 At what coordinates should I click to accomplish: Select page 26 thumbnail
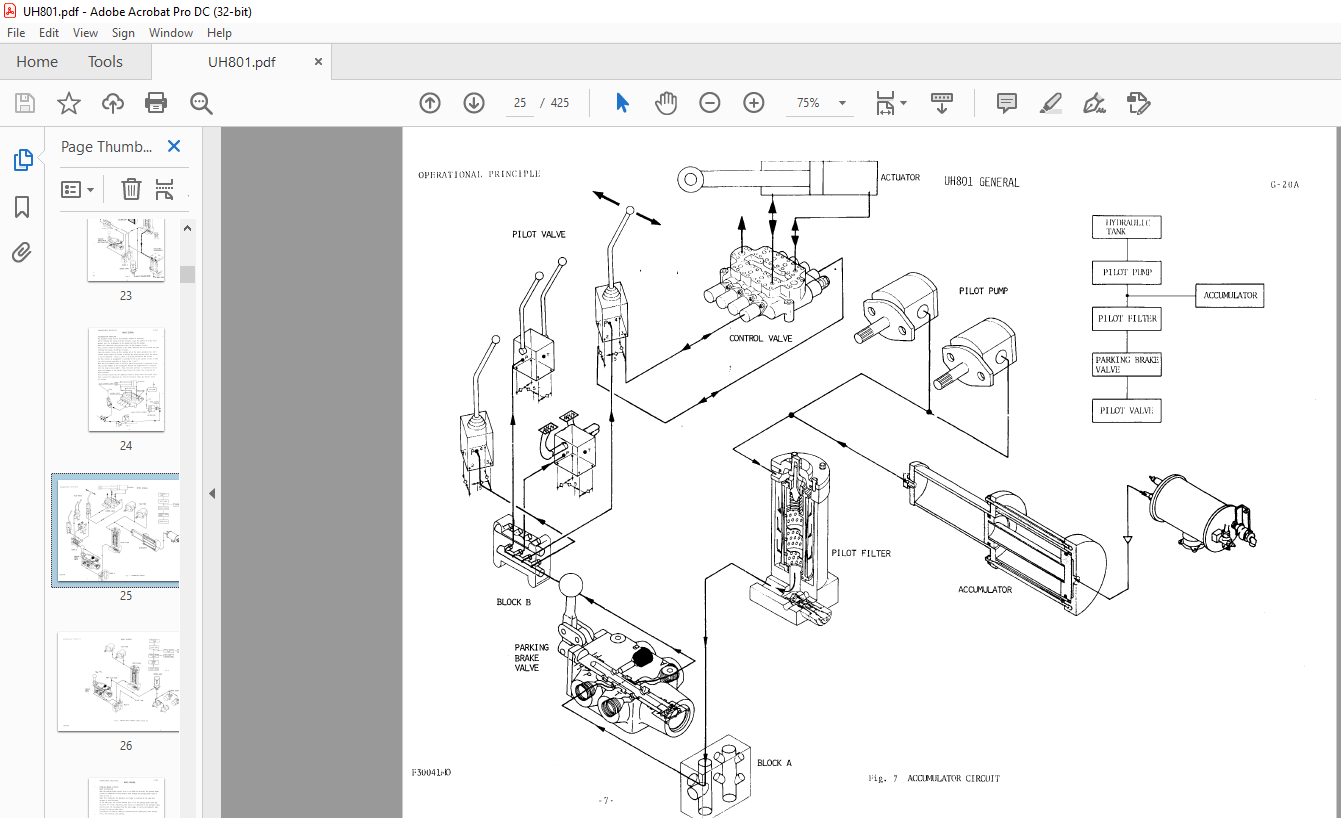click(118, 681)
